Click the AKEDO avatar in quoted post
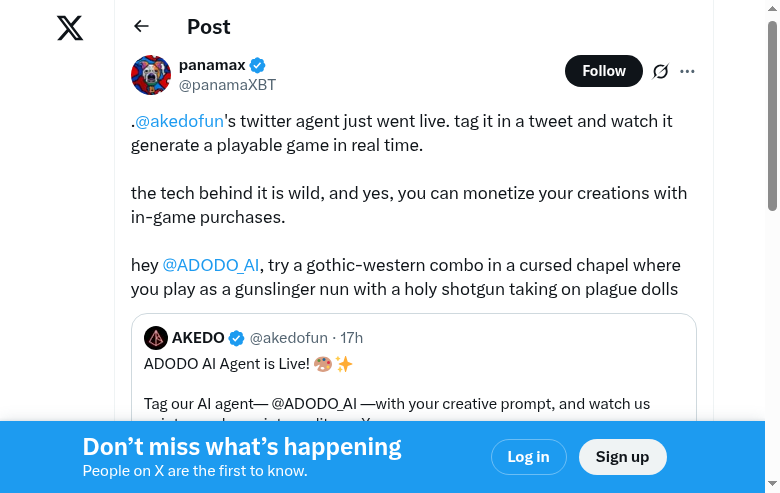 pyautogui.click(x=155, y=338)
